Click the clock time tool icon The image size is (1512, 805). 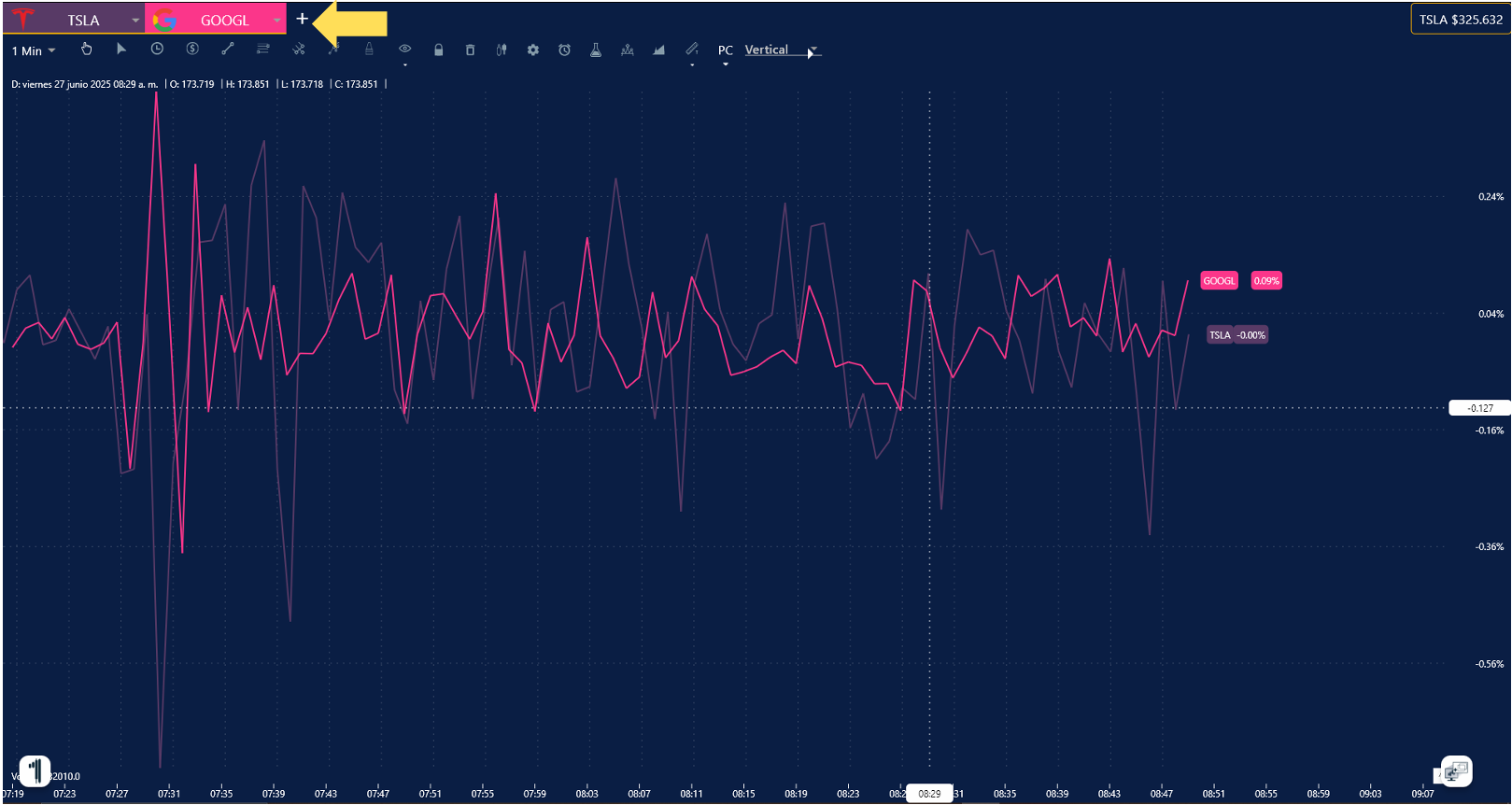coord(157,49)
